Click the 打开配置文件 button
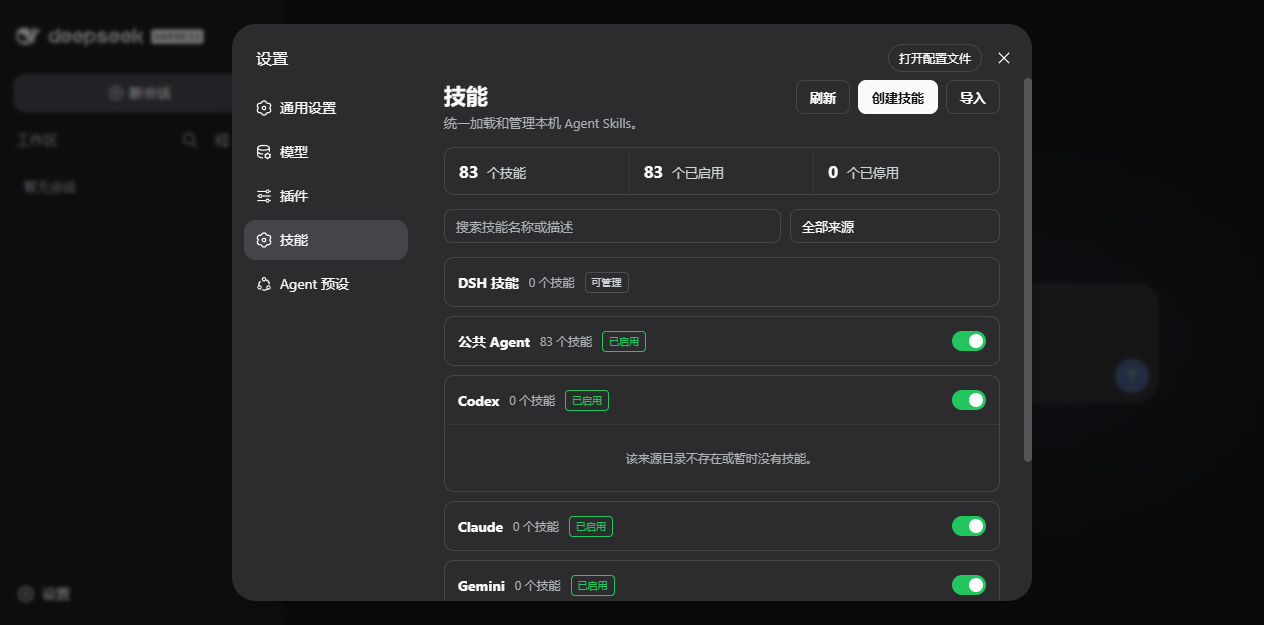The width and height of the screenshot is (1264, 625). click(935, 58)
